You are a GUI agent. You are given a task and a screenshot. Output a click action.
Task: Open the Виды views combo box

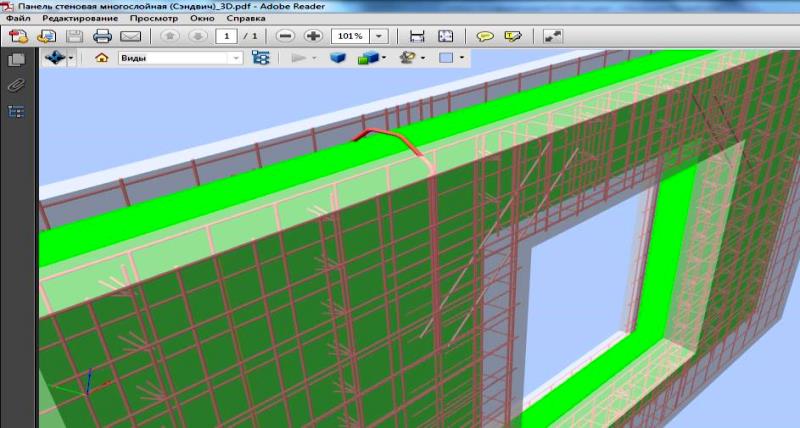(x=180, y=58)
